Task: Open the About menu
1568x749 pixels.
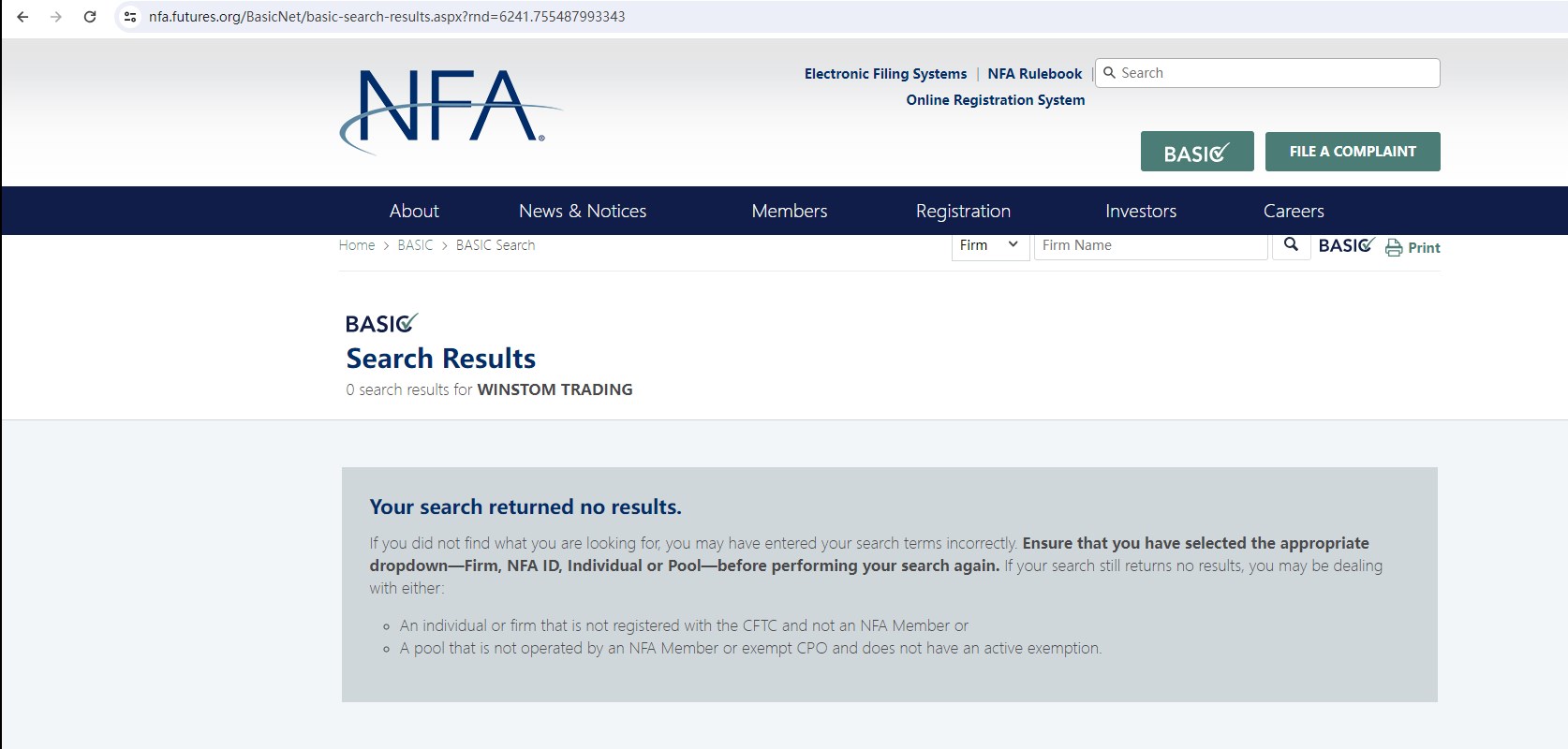Action: 414,211
